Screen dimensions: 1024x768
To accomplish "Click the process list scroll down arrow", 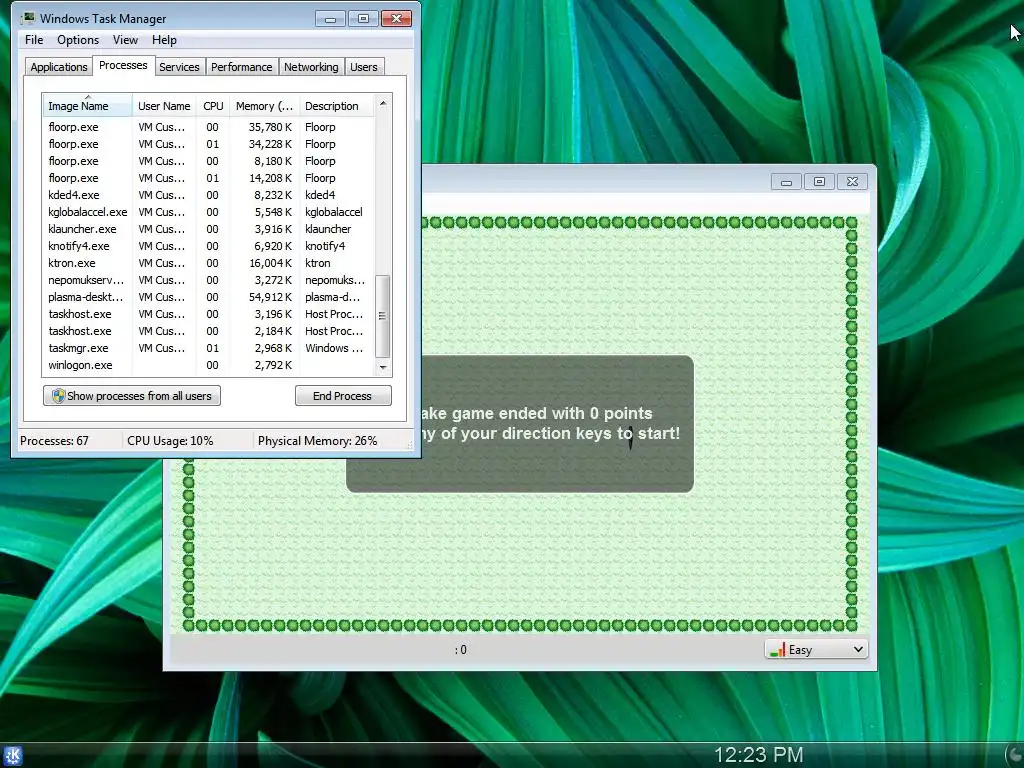I will coord(383,368).
